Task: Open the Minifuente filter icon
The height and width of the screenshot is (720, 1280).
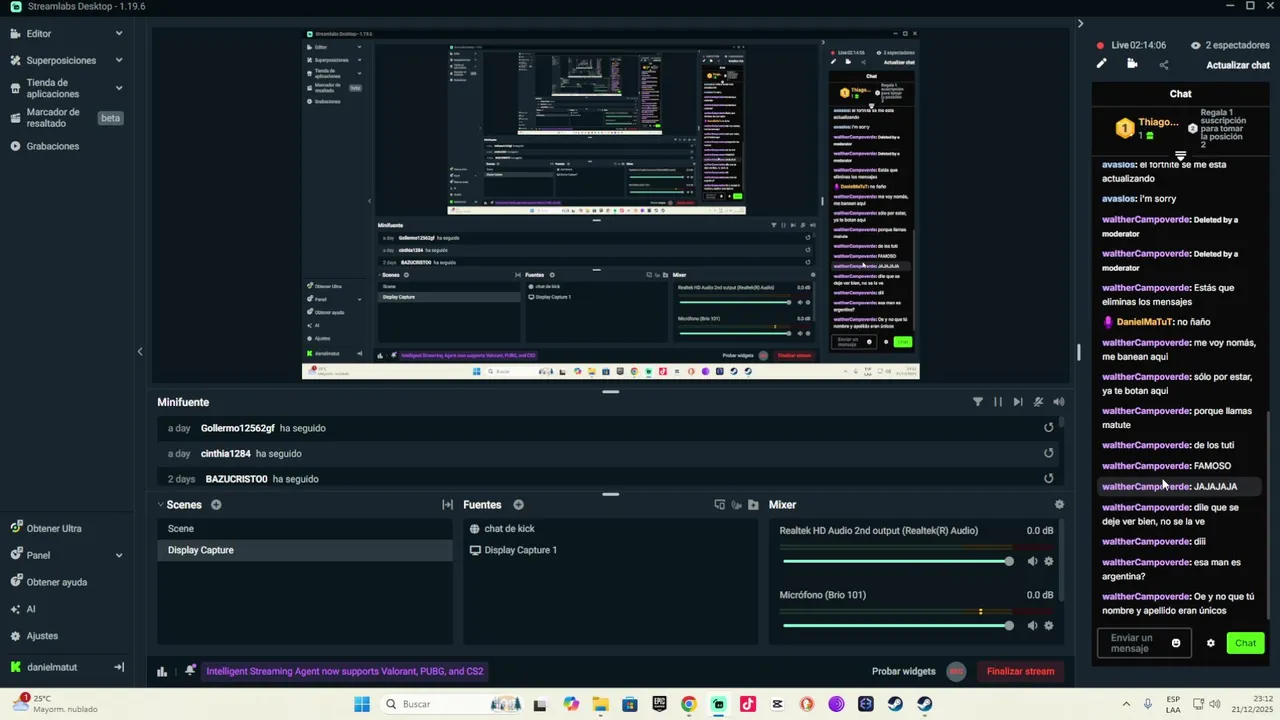Action: click(978, 402)
